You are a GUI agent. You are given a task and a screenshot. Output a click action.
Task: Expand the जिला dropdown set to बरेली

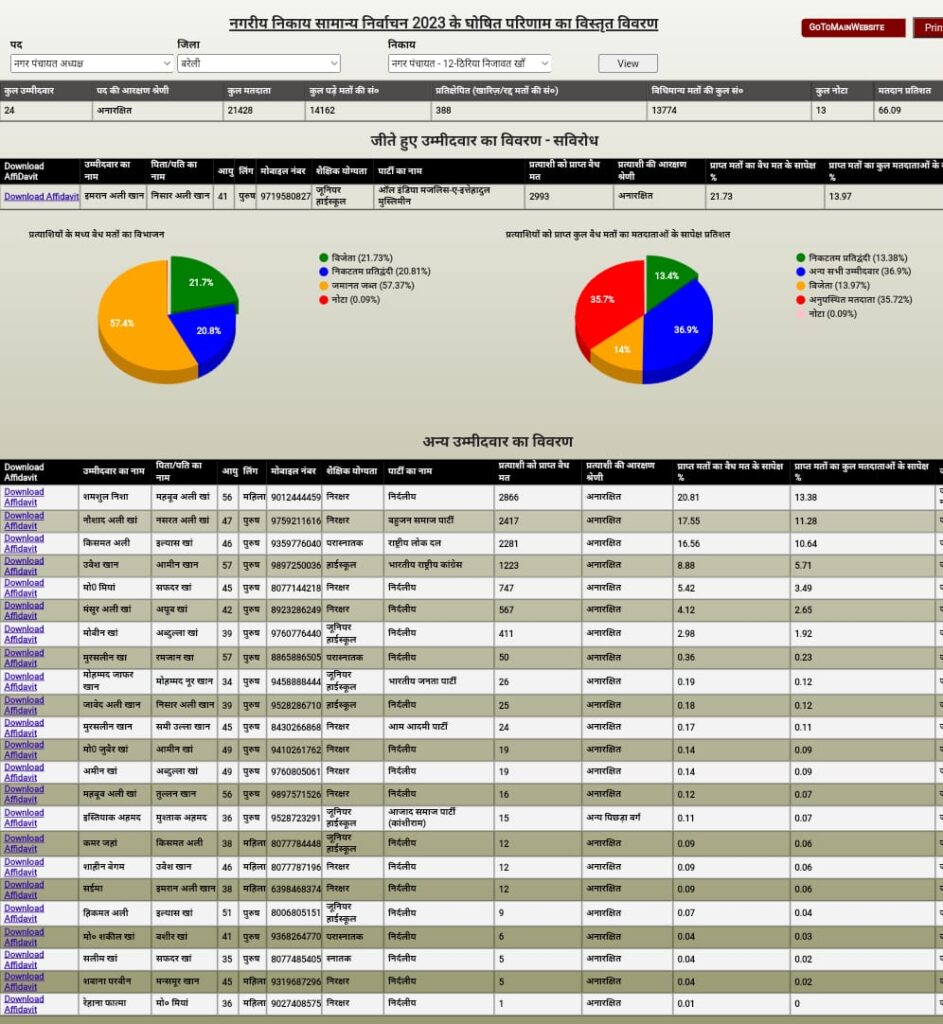click(x=258, y=64)
